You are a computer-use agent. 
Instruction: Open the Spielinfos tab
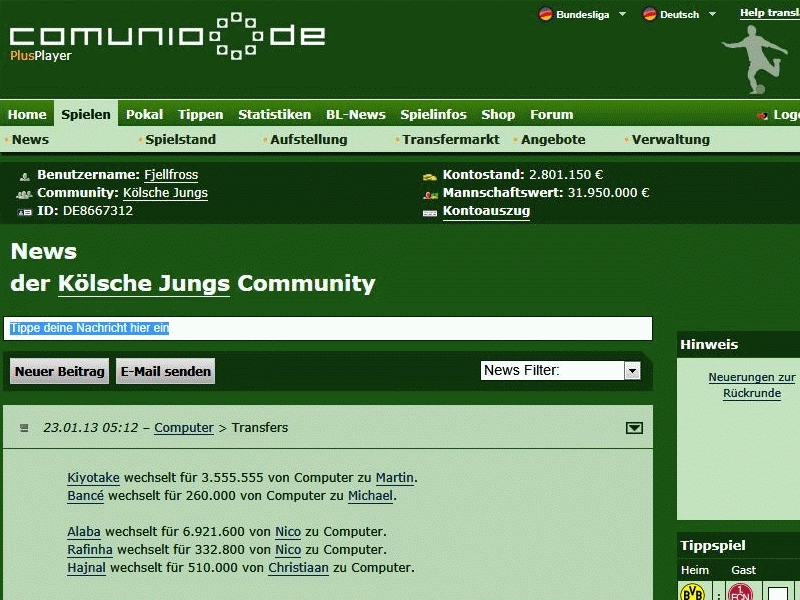point(433,114)
